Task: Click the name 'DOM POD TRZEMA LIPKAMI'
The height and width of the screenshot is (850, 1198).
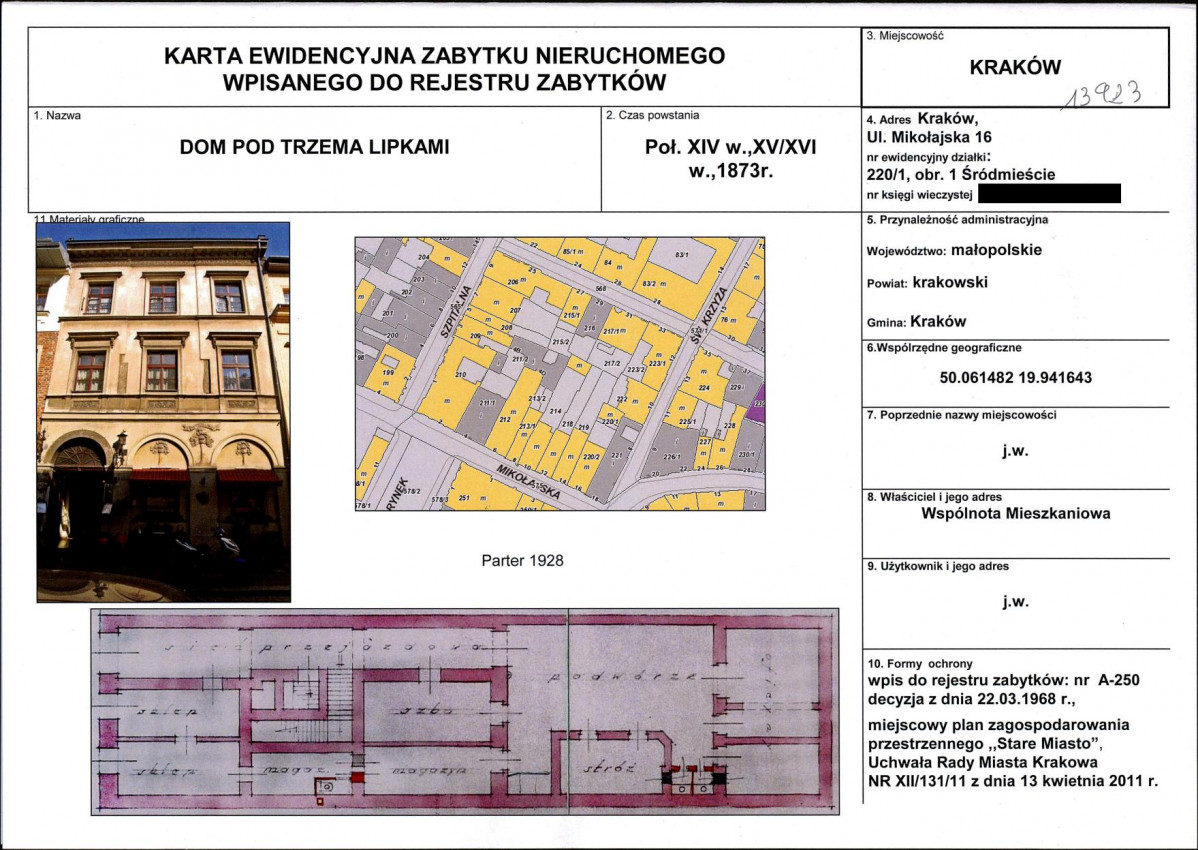Action: pos(315,147)
